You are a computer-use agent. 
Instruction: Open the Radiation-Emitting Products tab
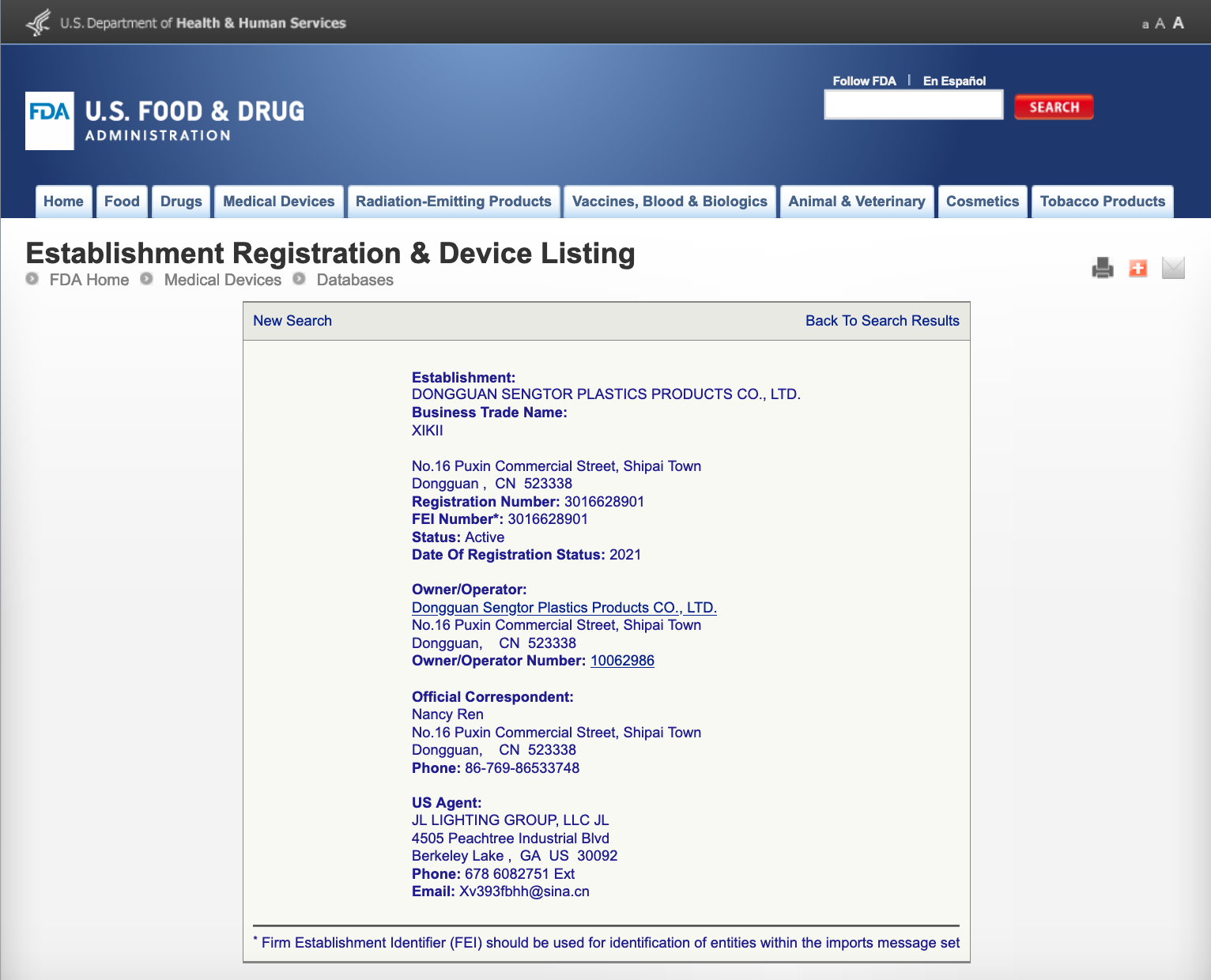tap(454, 202)
